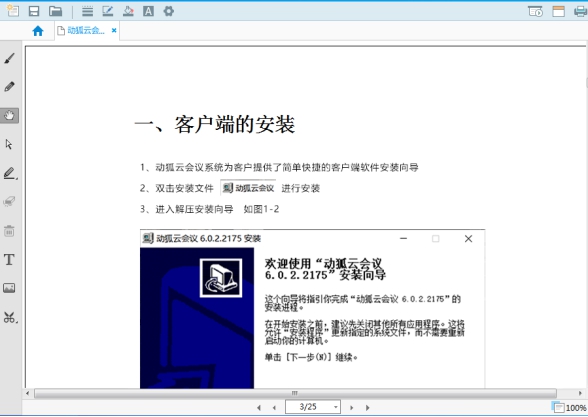Go to the previous page arrow
The height and width of the screenshot is (417, 588).
(274, 407)
